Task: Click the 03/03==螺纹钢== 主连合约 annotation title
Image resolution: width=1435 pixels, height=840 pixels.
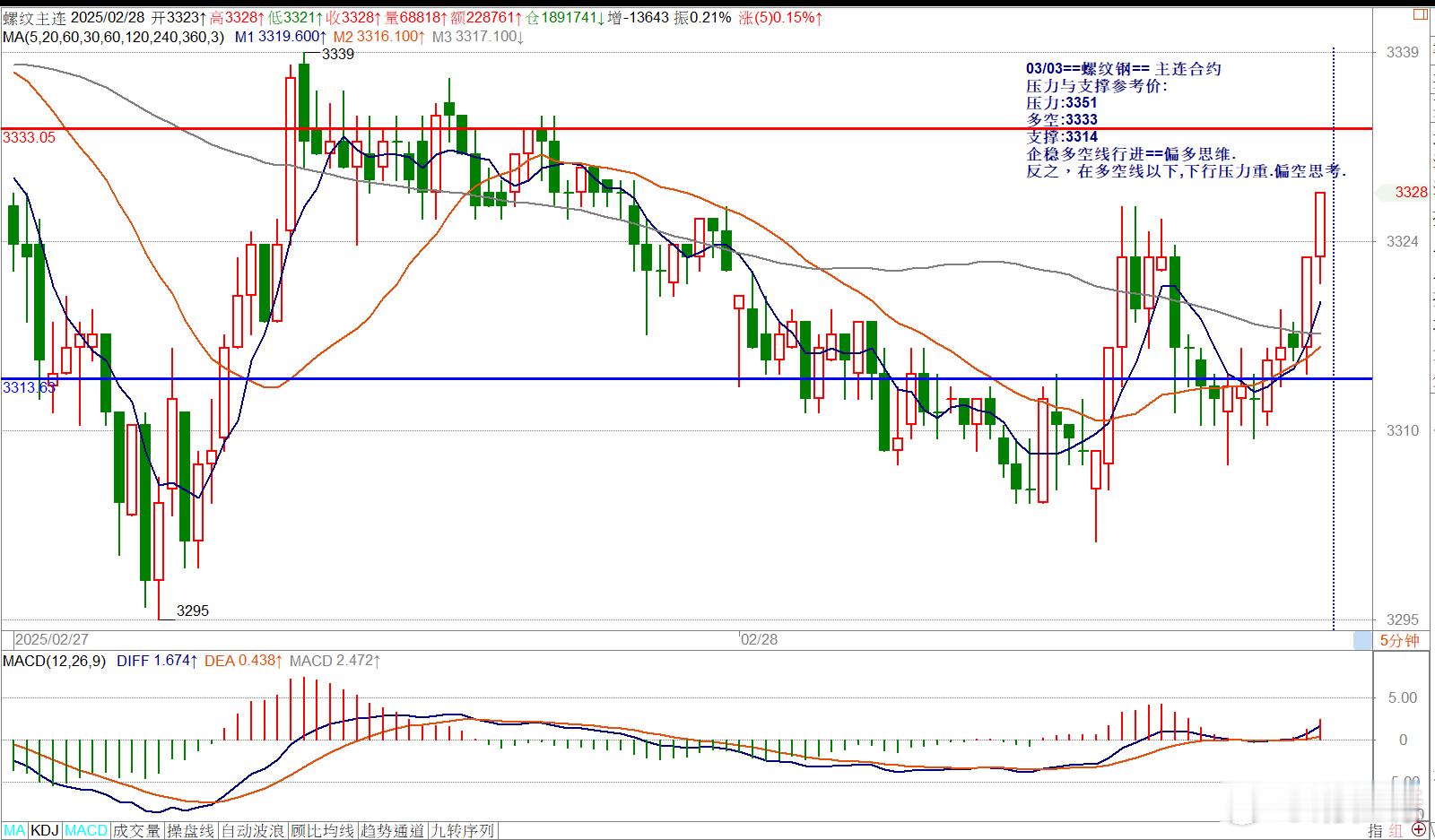Action: point(1124,69)
